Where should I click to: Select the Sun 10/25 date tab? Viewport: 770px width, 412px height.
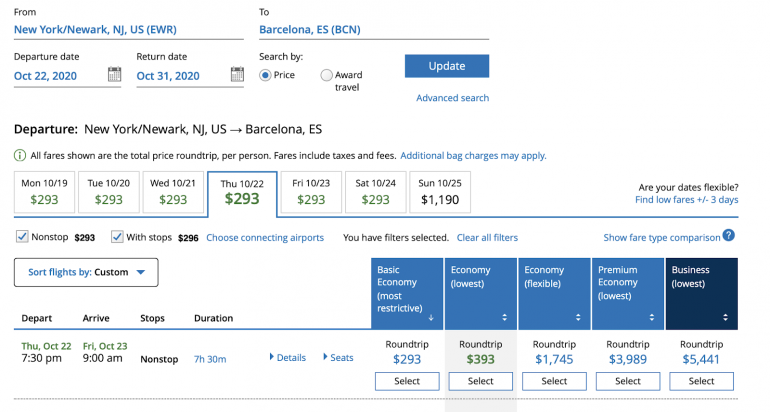(440, 192)
